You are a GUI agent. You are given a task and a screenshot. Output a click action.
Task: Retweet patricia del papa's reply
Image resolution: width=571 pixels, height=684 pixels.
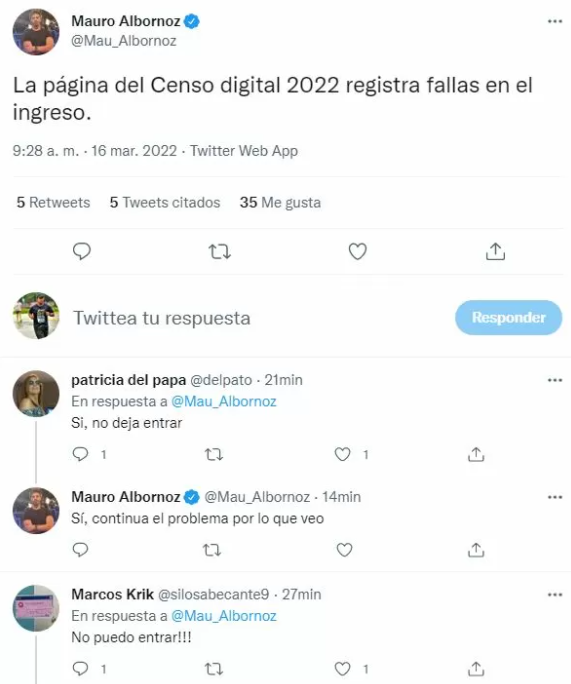(x=214, y=455)
